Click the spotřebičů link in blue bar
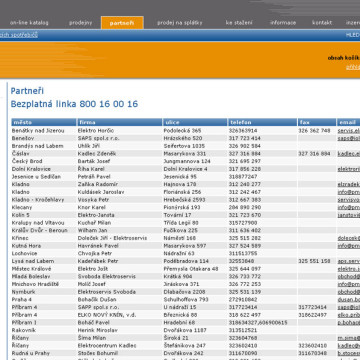This screenshot has width=360, height=360. [x=19, y=35]
